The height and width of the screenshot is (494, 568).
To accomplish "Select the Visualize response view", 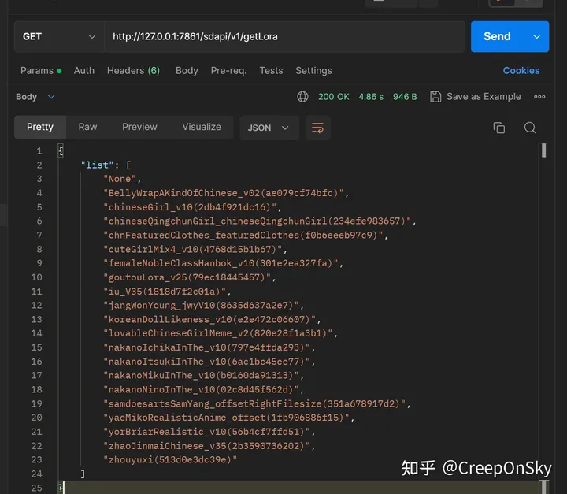I will point(202,127).
